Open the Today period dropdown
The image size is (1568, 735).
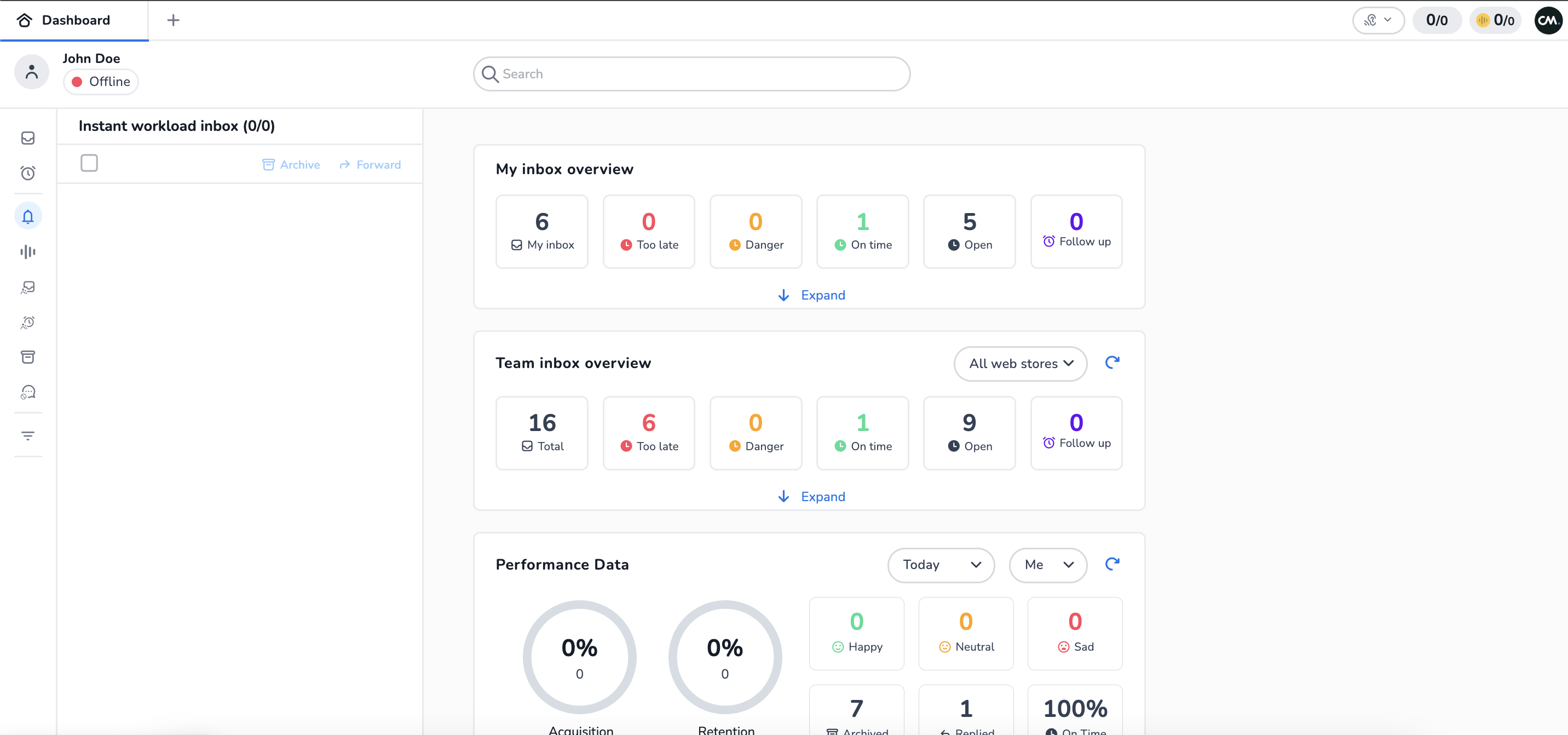coord(941,565)
